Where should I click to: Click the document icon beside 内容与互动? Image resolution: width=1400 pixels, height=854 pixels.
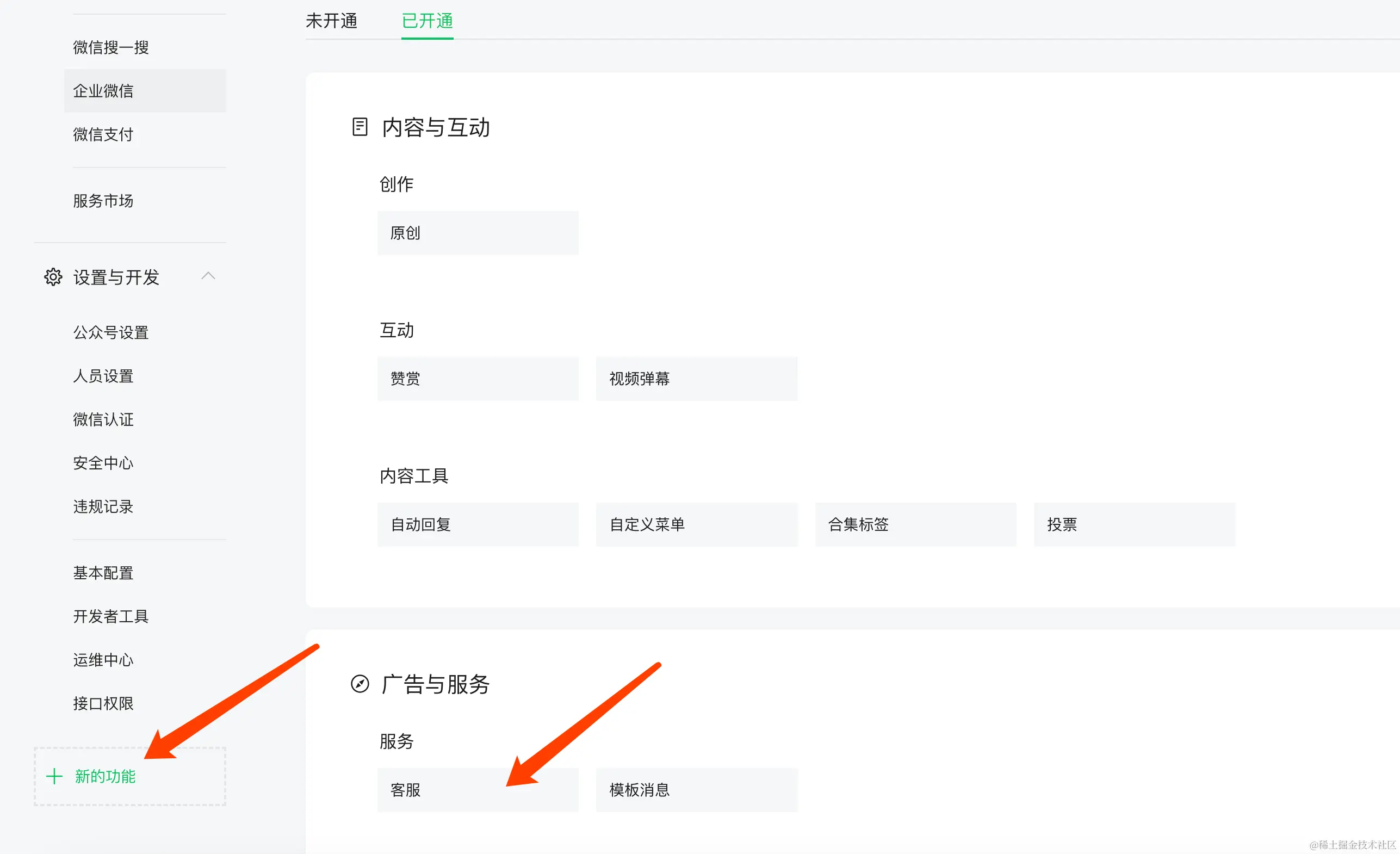360,127
